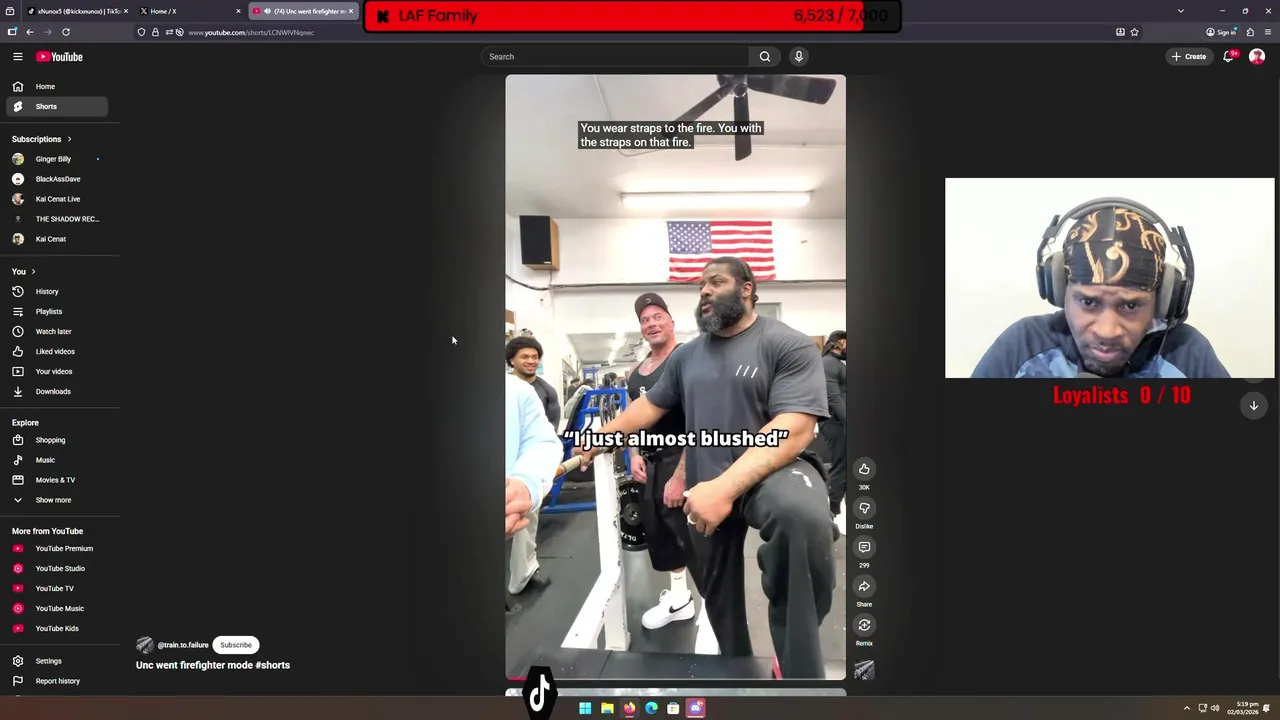Go back in browser history

[30, 32]
